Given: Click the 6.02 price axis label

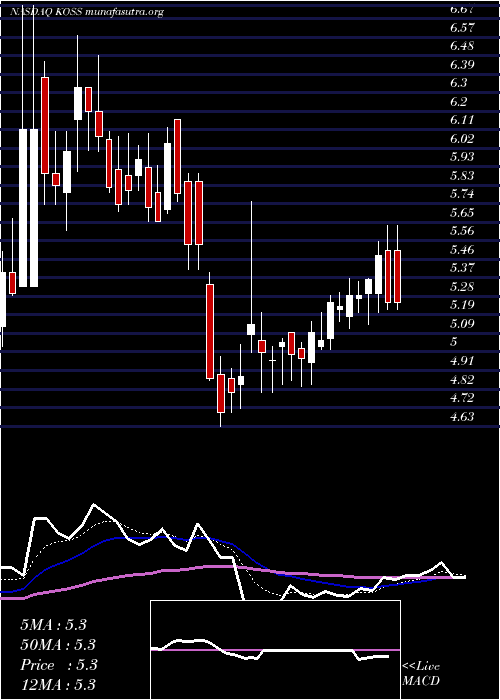Looking at the screenshot, I should [x=462, y=139].
